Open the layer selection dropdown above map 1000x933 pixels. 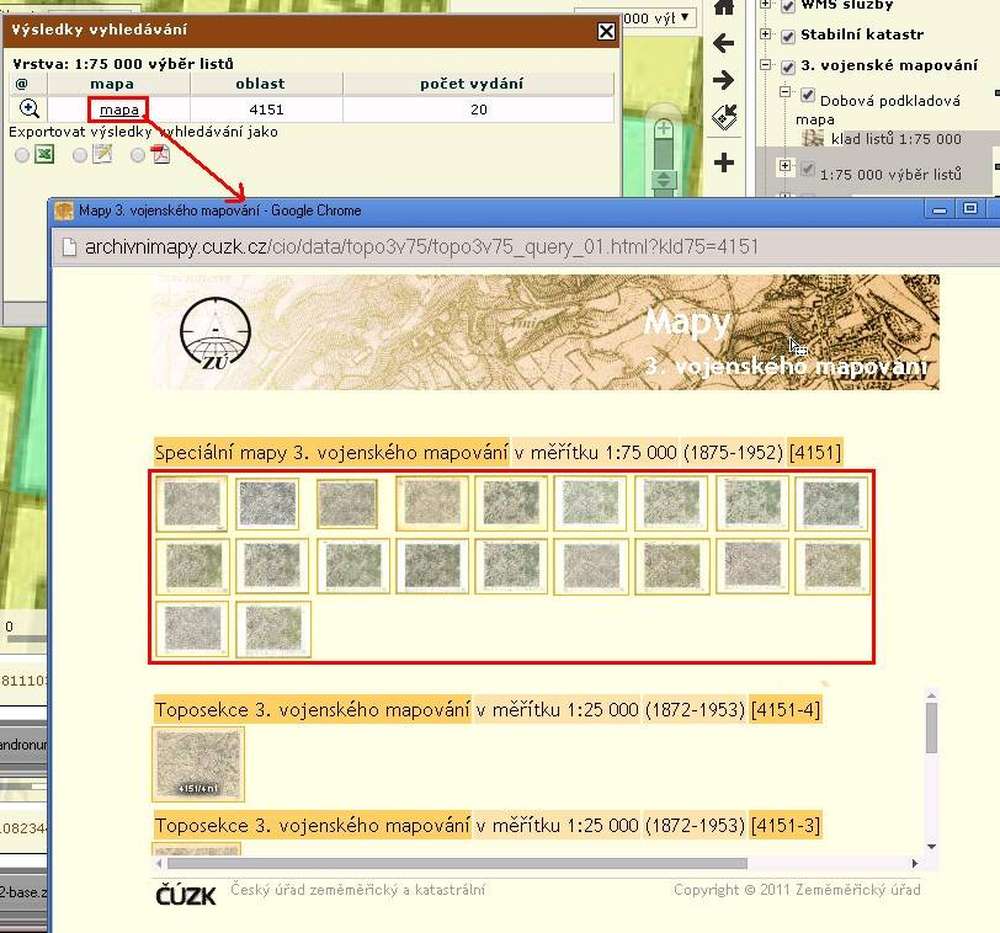point(686,17)
